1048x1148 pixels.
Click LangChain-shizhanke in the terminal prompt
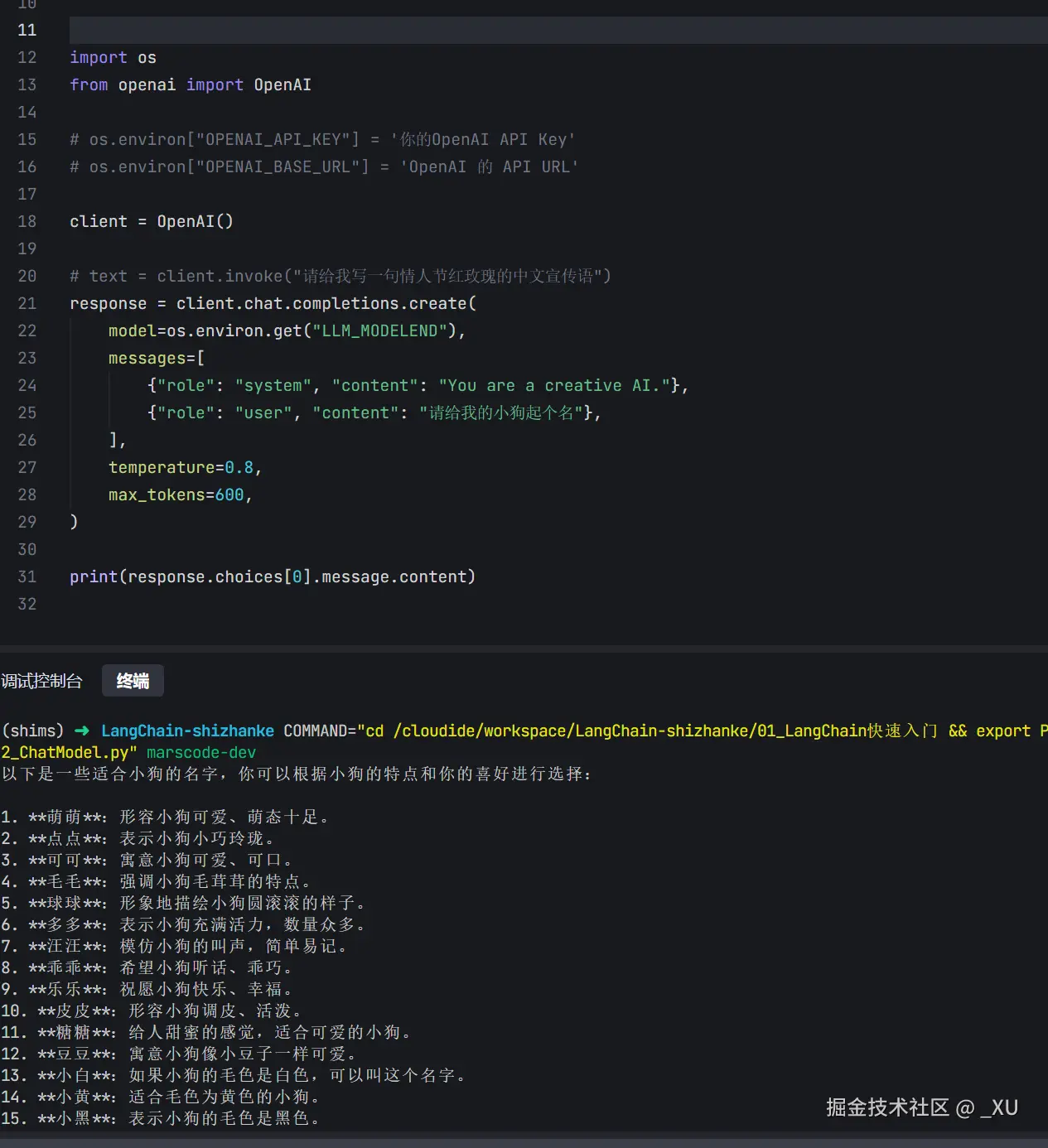[x=187, y=731]
